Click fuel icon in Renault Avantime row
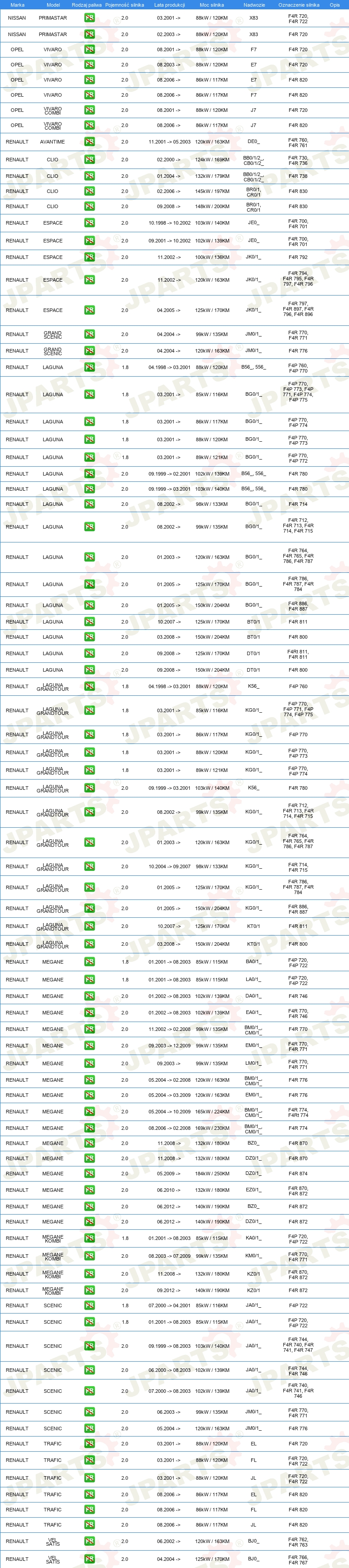This screenshot has width=349, height=1568. click(x=90, y=142)
